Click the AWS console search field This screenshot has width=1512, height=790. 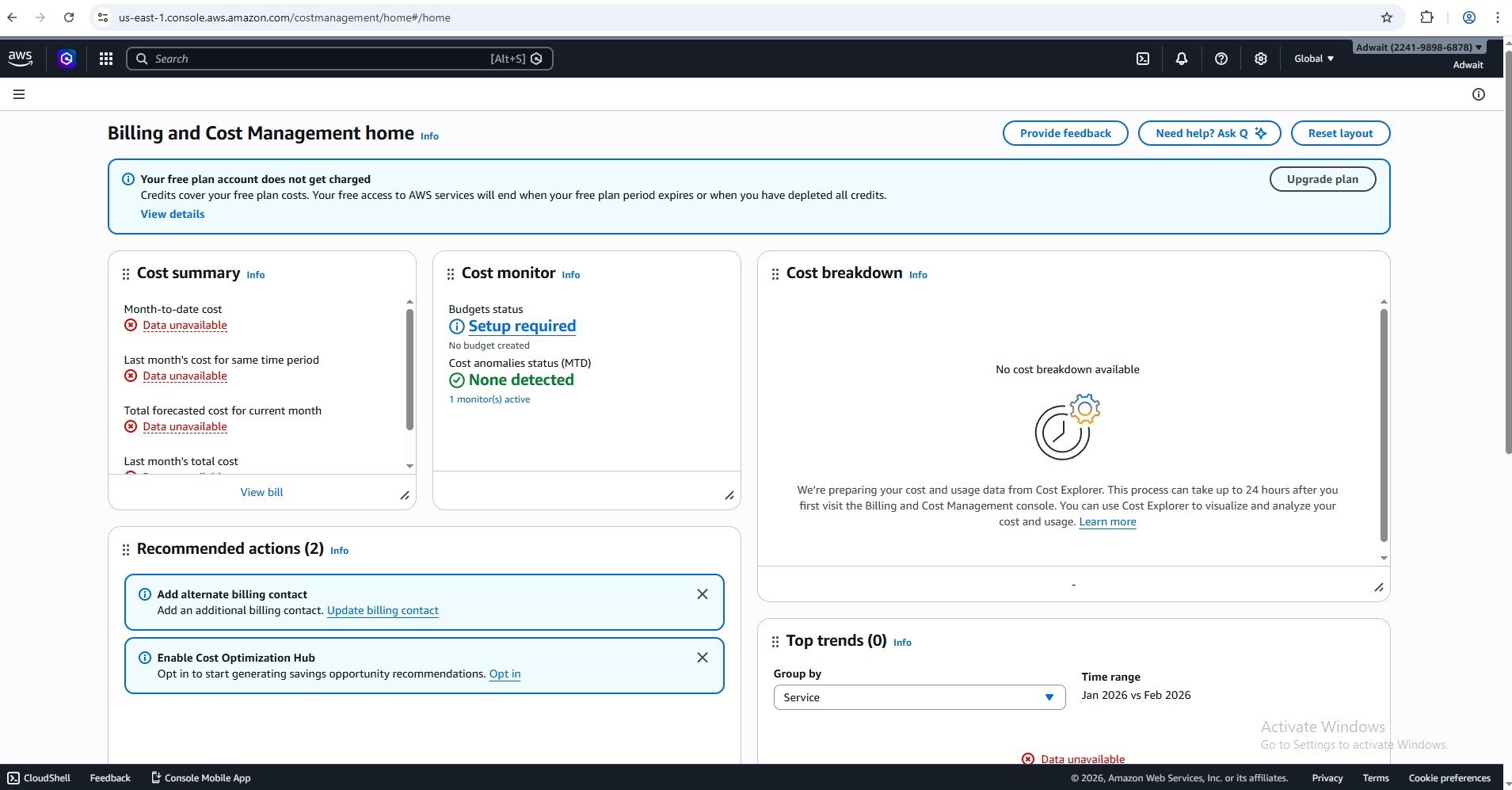(x=317, y=59)
